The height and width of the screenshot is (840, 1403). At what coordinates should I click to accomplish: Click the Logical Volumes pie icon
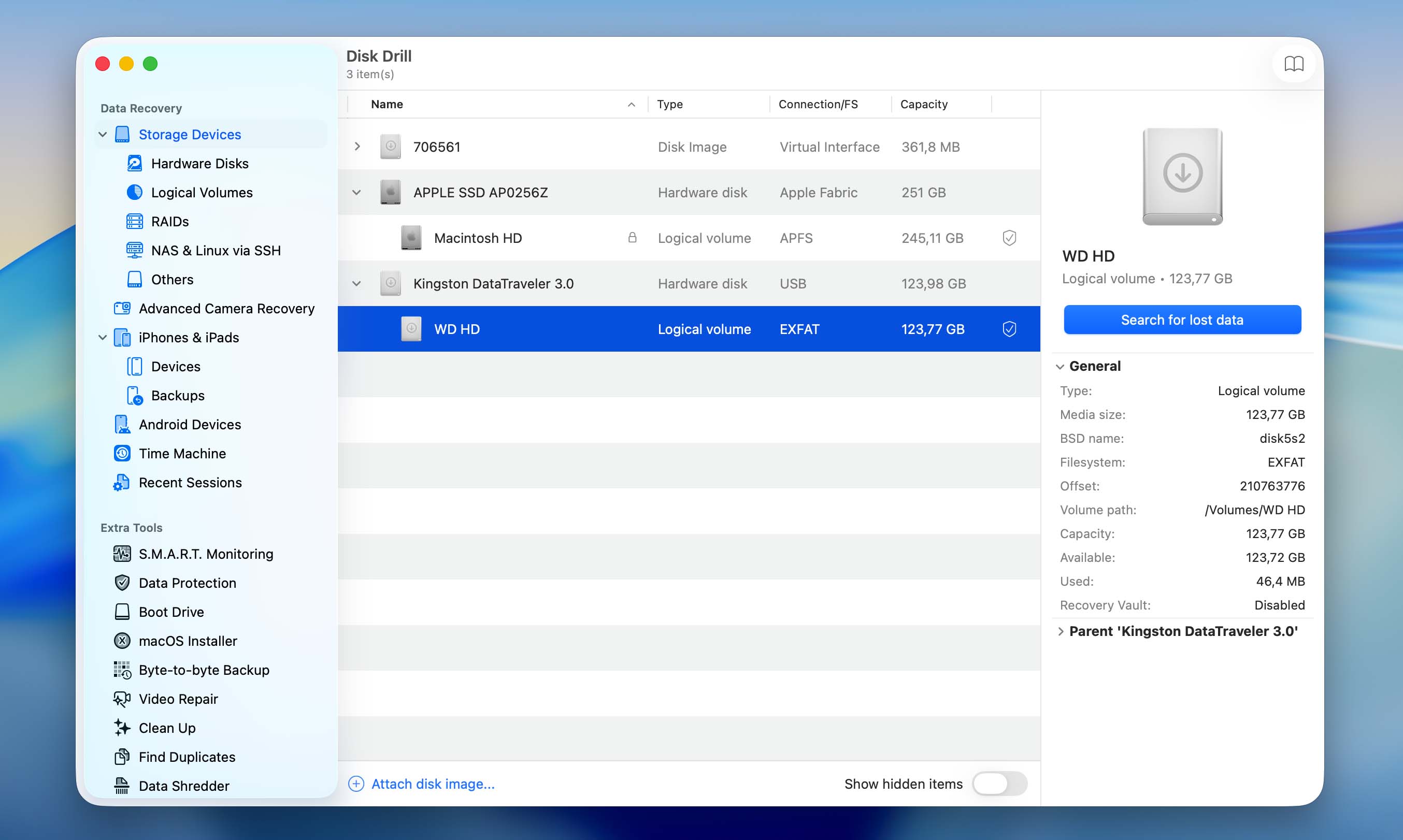(x=134, y=192)
